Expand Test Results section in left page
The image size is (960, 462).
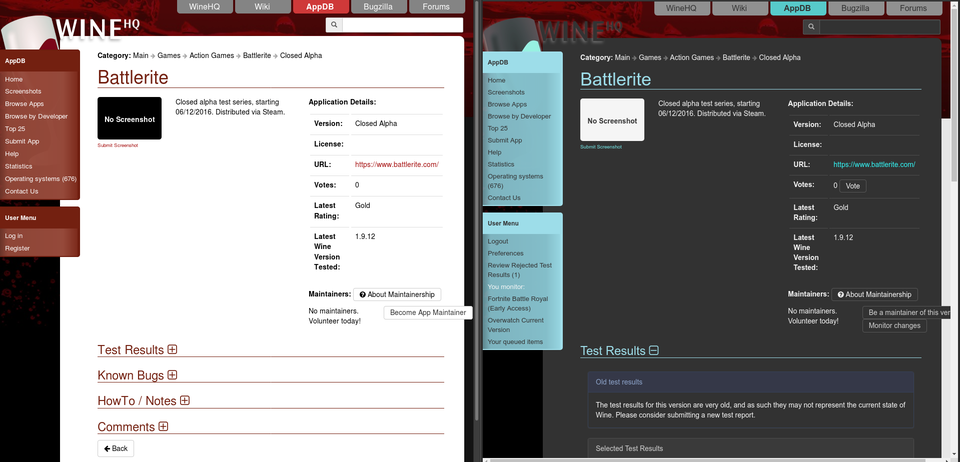click(173, 349)
